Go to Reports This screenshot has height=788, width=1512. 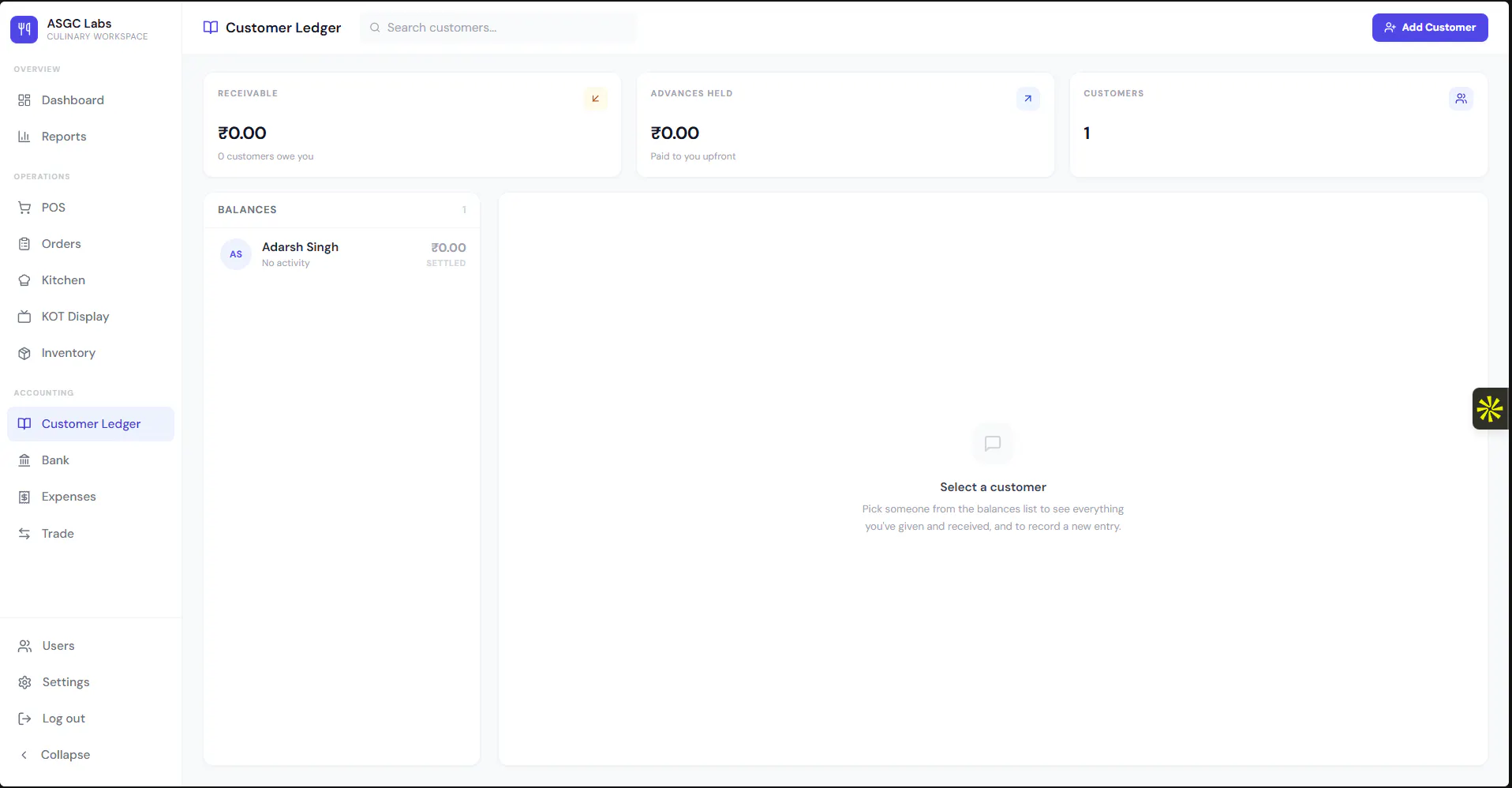coord(91,137)
